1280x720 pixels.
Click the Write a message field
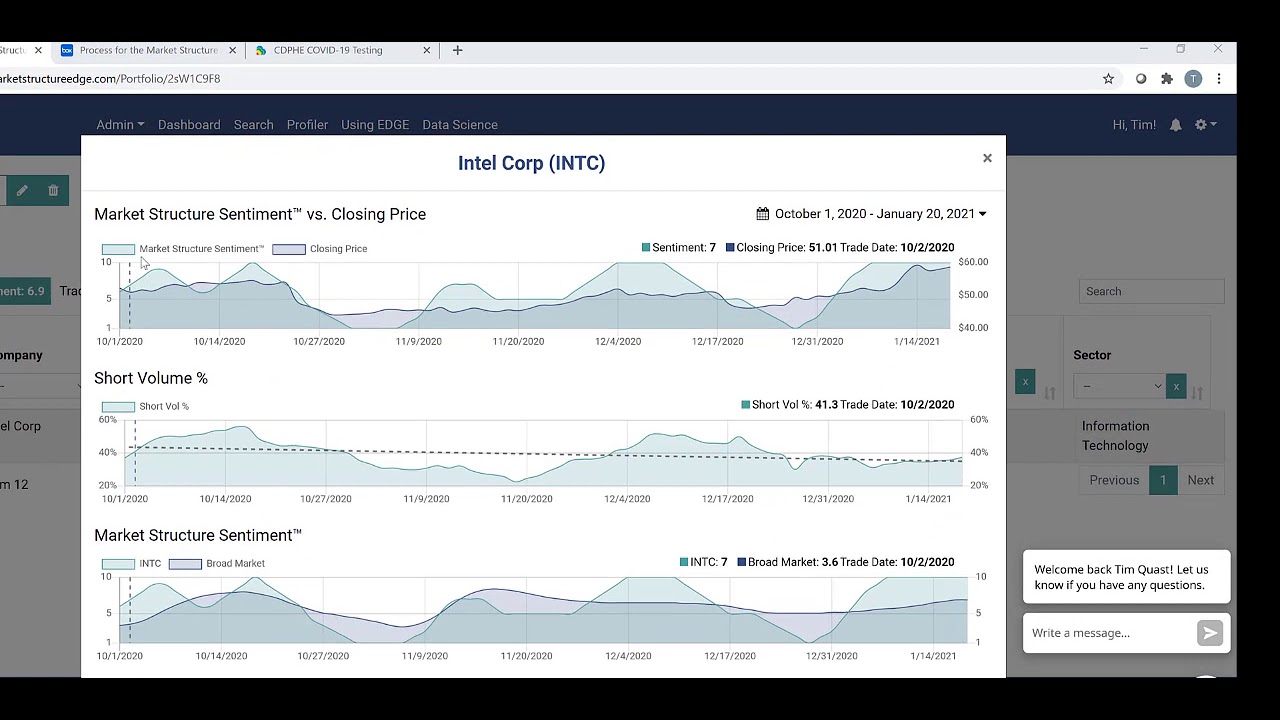point(1110,633)
